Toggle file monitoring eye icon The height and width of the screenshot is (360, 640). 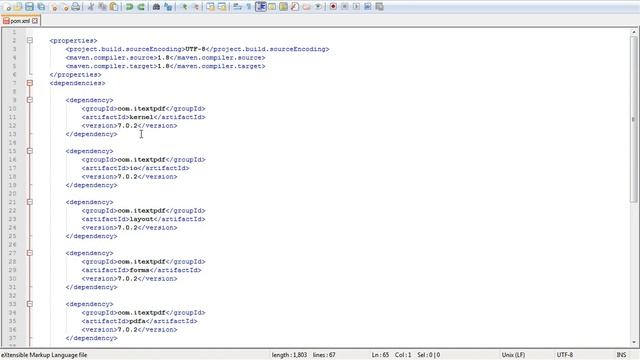(318, 7)
